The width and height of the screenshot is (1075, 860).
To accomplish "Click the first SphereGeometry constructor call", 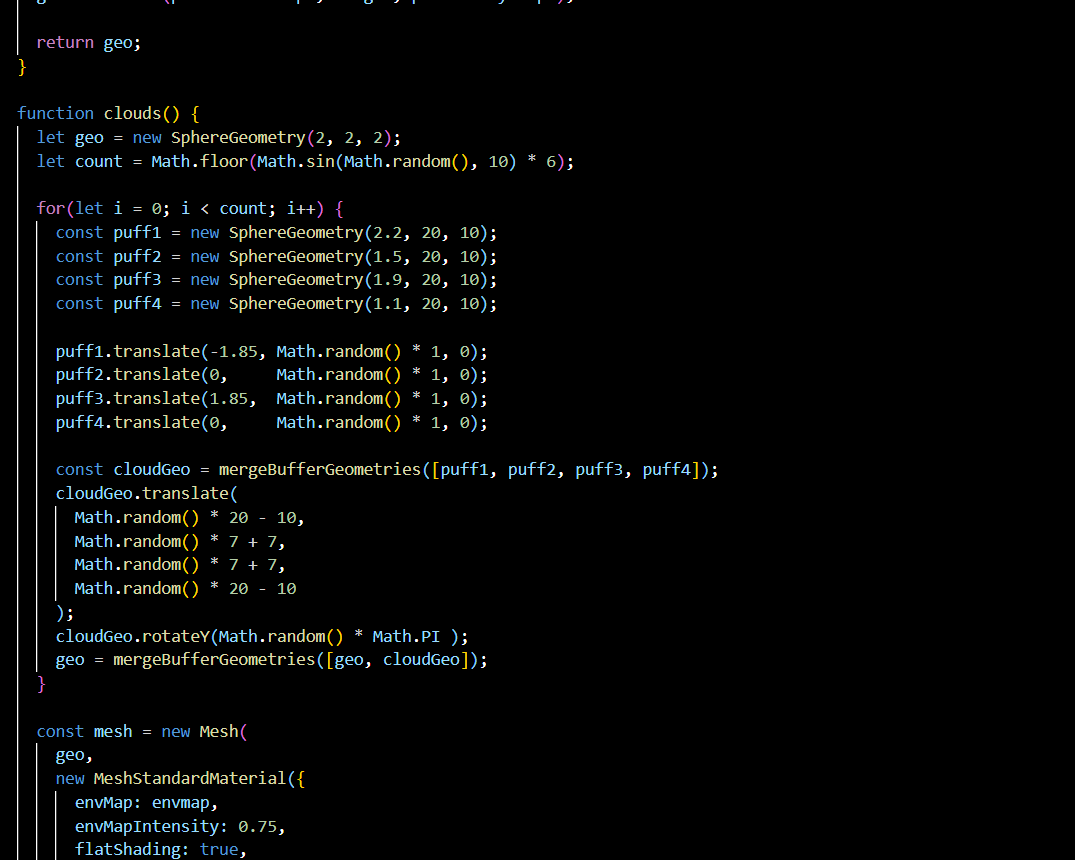I will [238, 137].
